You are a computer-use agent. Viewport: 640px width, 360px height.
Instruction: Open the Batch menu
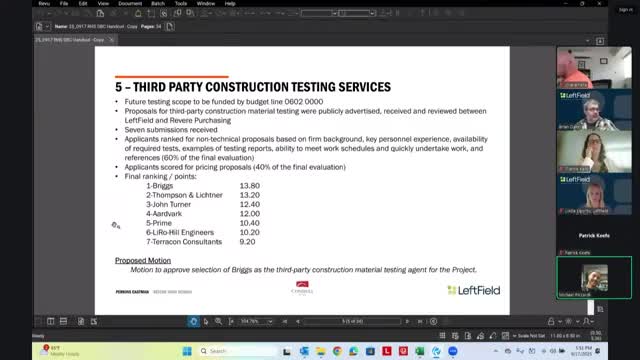pyautogui.click(x=158, y=4)
